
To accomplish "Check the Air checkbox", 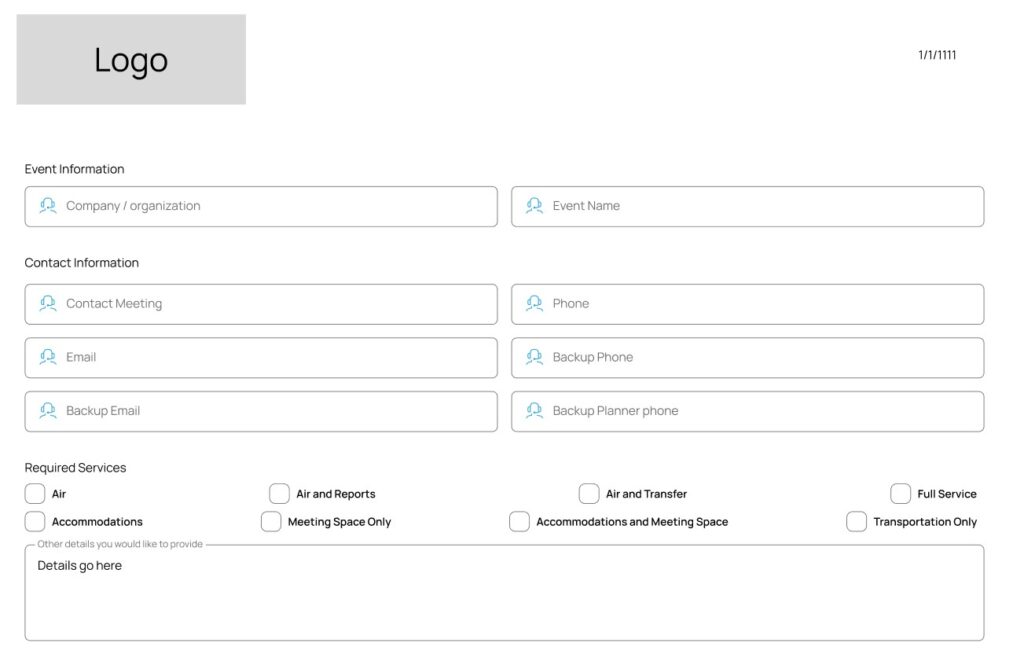I will 35,494.
